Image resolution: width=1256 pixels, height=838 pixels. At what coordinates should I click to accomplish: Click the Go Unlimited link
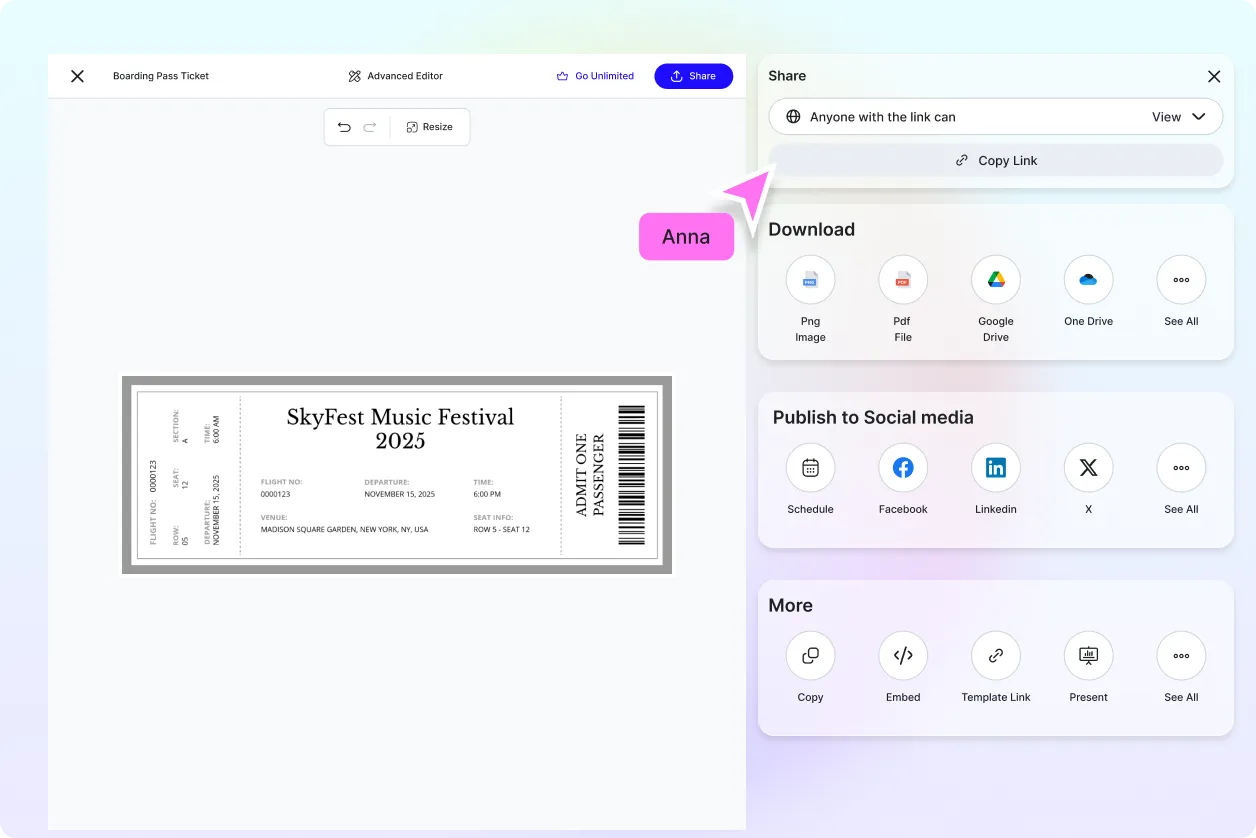pos(596,76)
